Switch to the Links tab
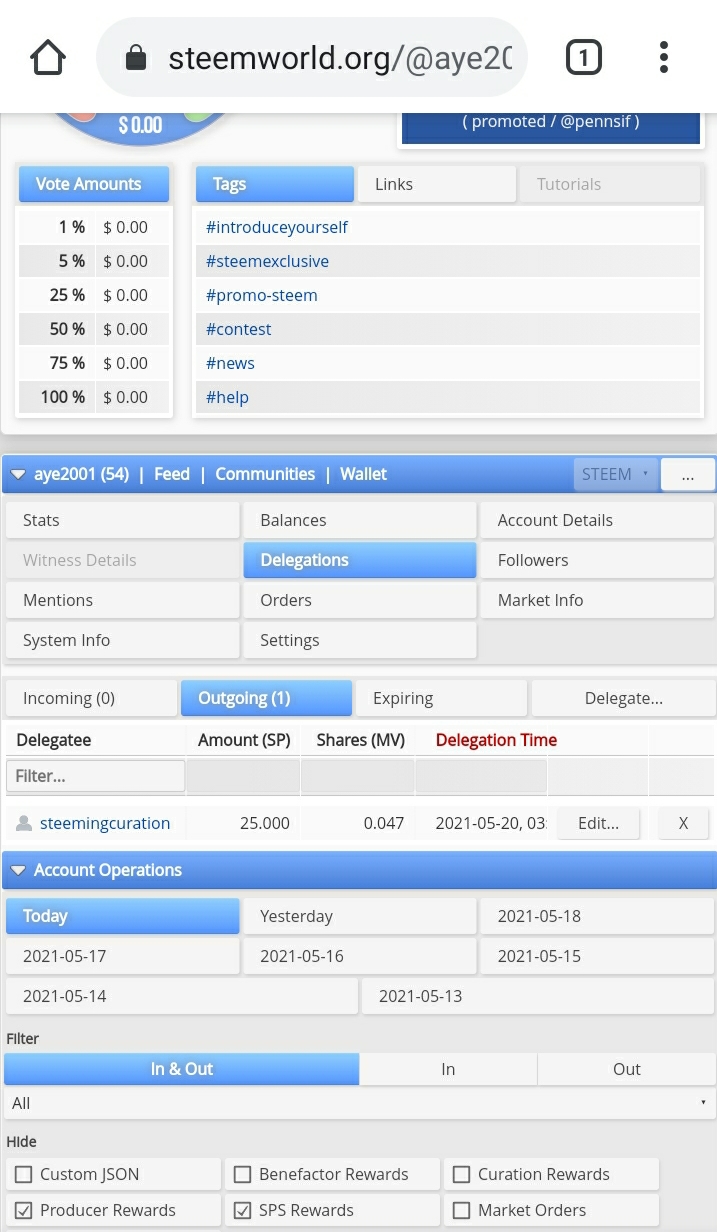This screenshot has height=1232, width=717. click(x=436, y=184)
